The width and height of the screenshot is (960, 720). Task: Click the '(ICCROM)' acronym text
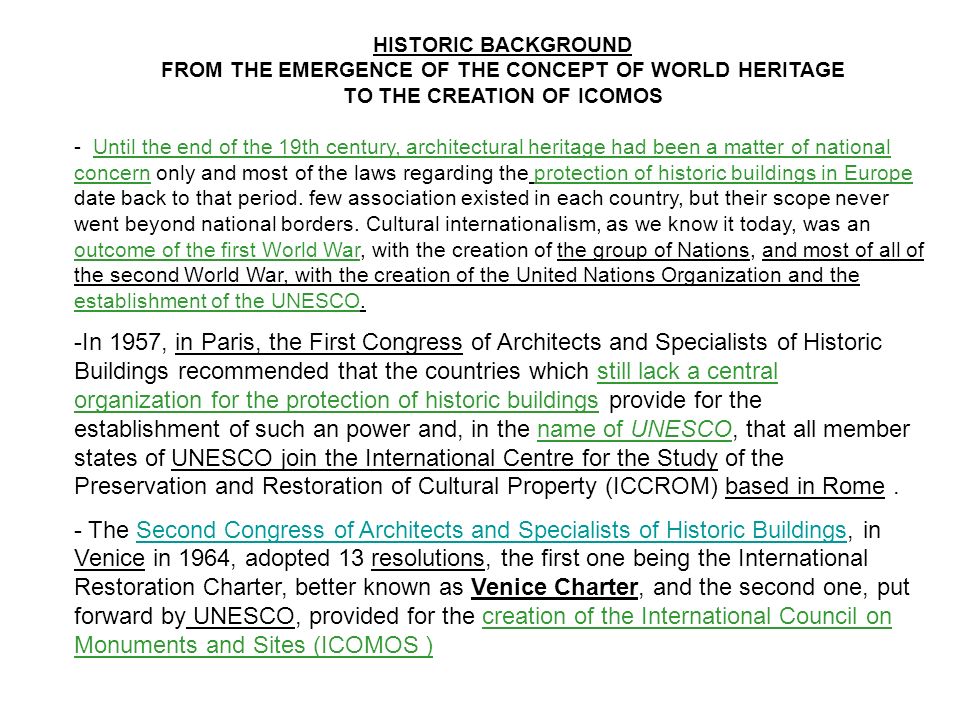pyautogui.click(x=661, y=486)
